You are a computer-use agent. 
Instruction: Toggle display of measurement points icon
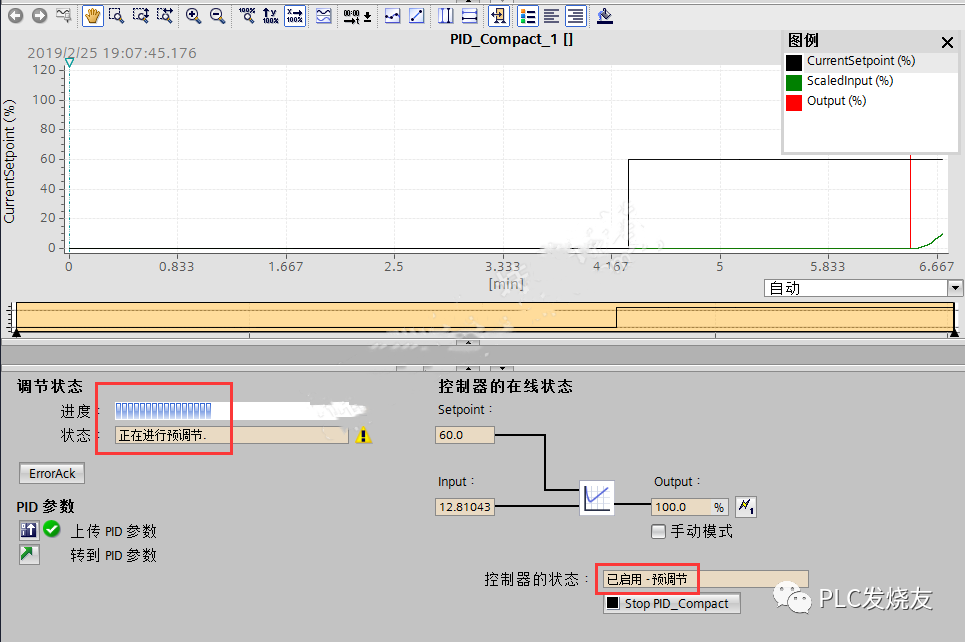coord(393,15)
